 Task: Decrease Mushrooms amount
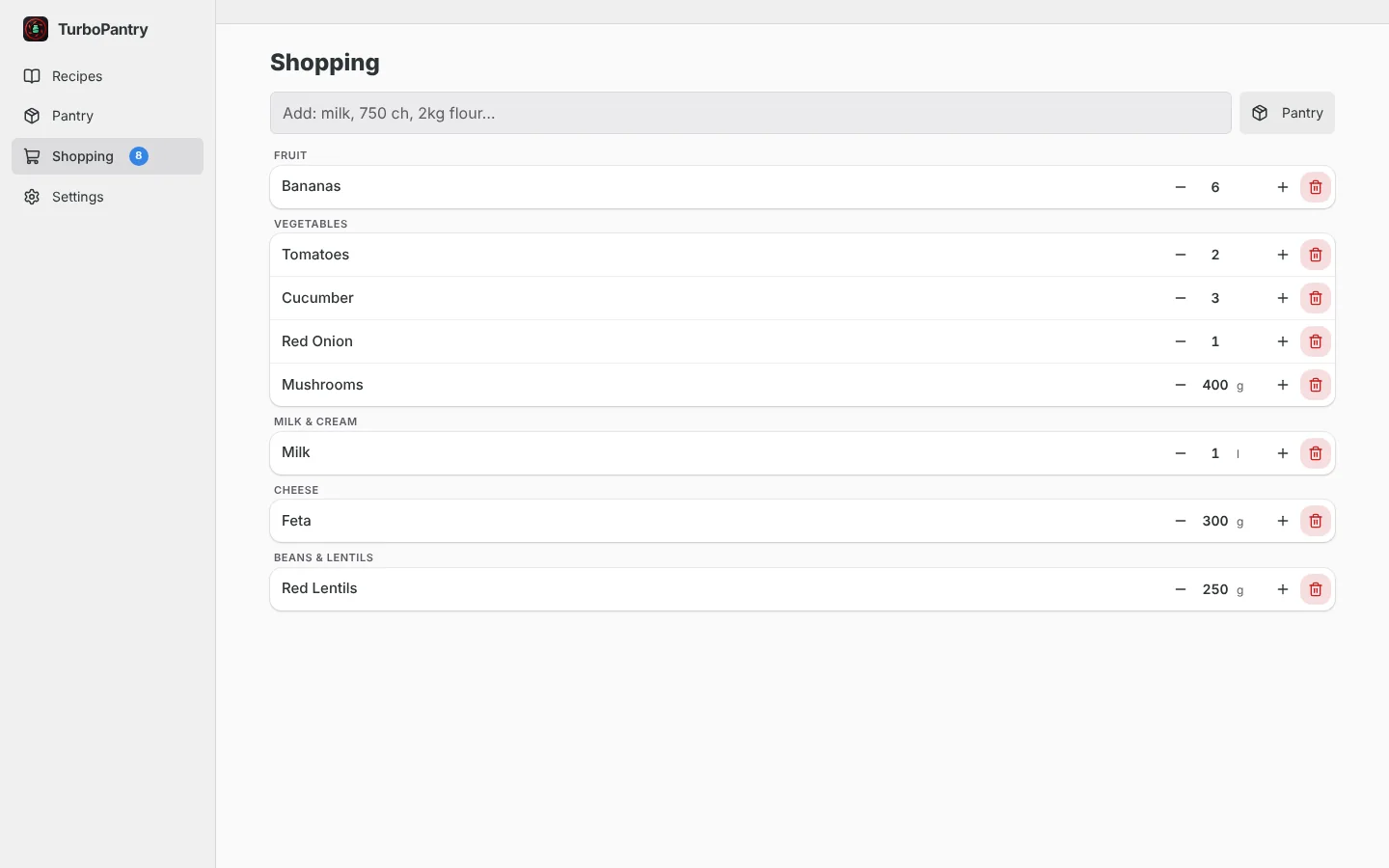coord(1181,385)
